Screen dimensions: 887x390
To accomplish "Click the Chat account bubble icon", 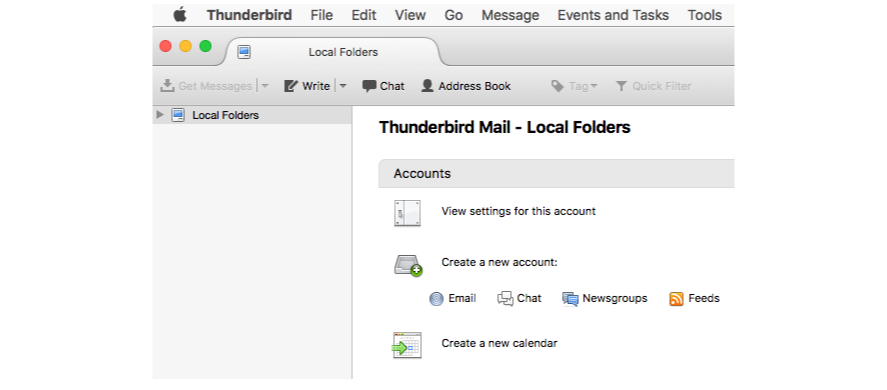I will click(x=505, y=299).
